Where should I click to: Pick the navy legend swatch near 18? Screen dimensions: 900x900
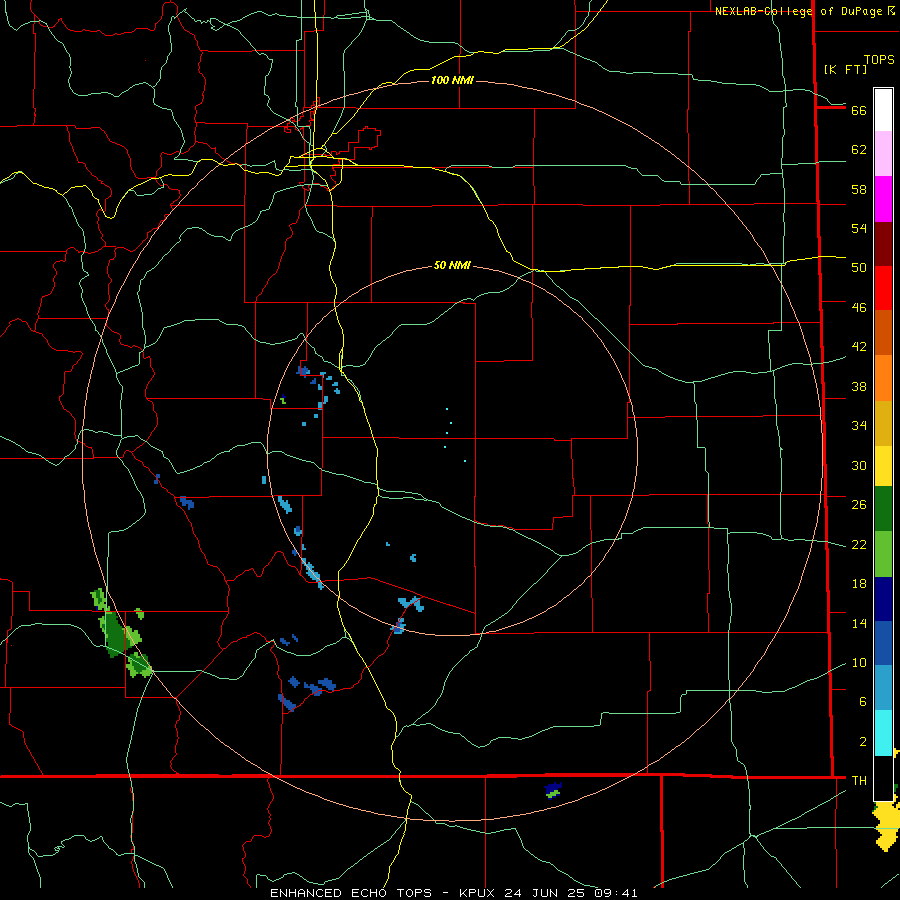pos(883,599)
